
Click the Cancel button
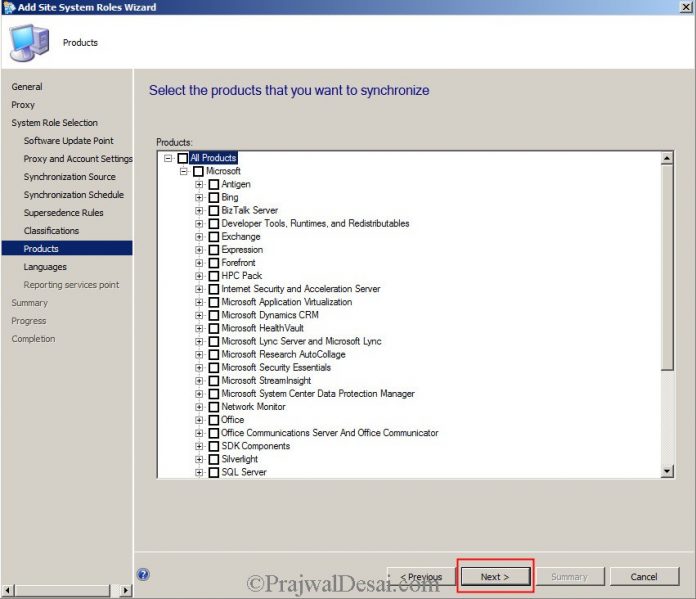[644, 577]
